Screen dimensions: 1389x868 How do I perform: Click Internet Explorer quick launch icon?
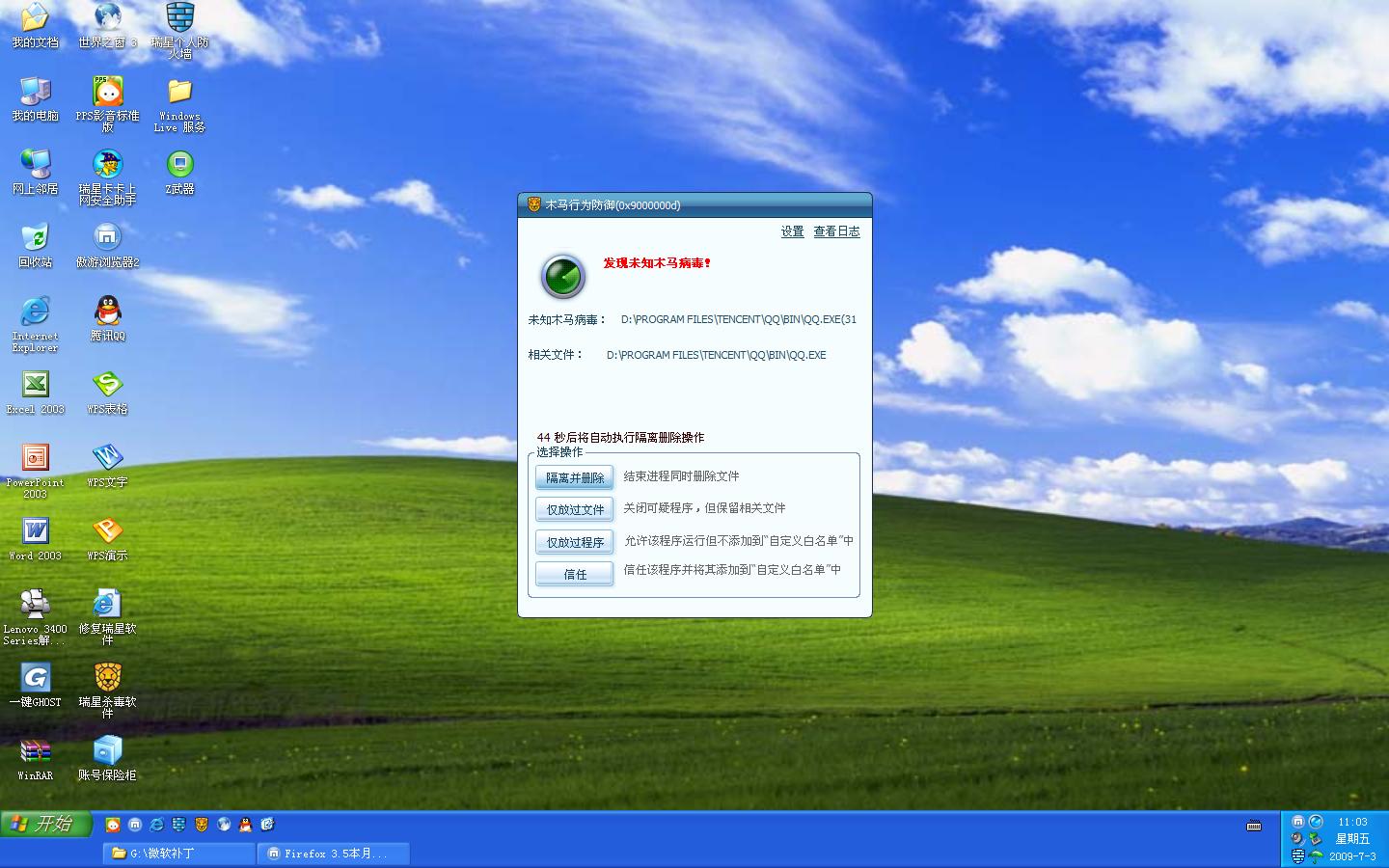157,825
